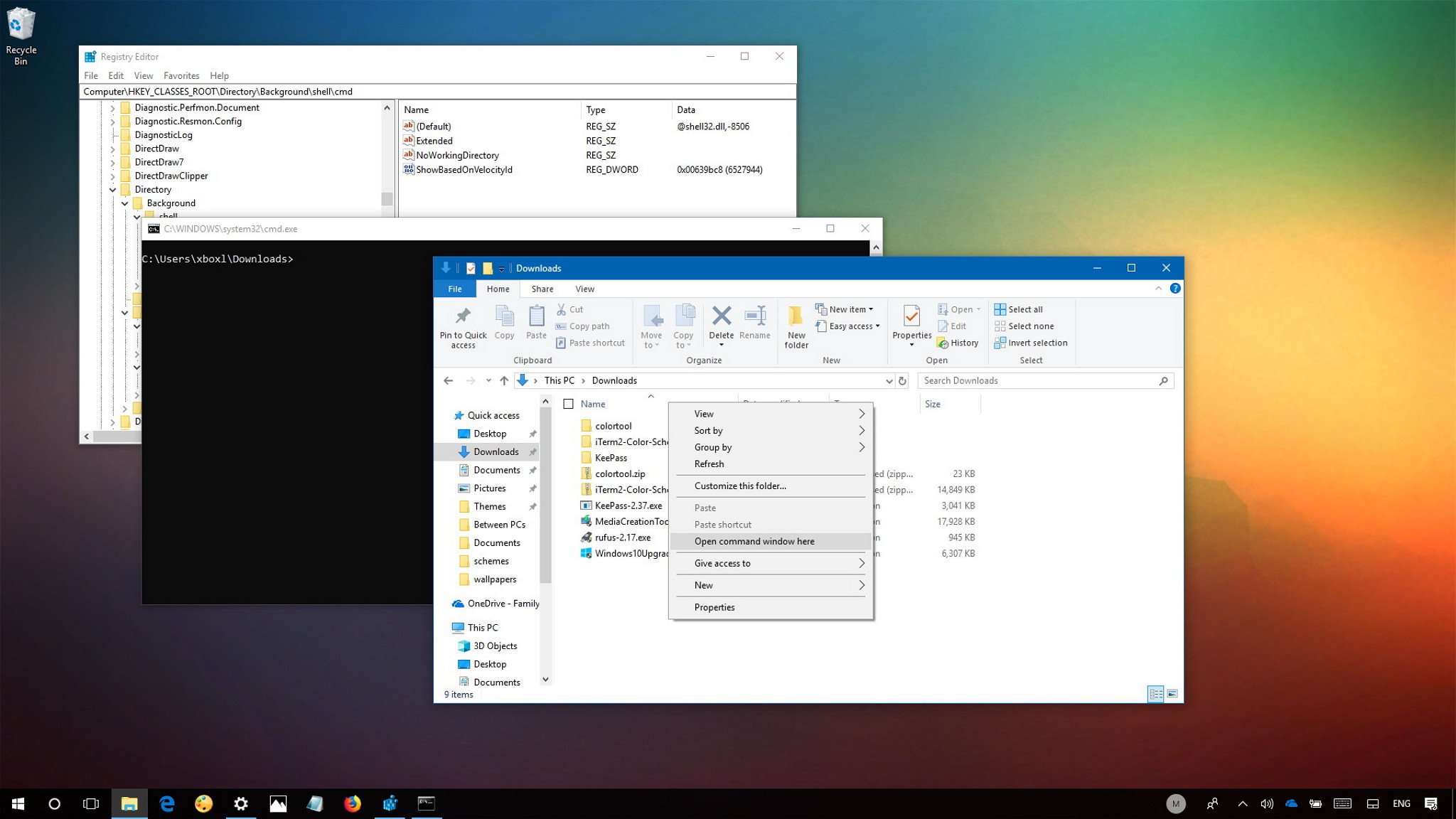1456x819 pixels.
Task: Expand the shell tree item
Action: click(x=136, y=216)
